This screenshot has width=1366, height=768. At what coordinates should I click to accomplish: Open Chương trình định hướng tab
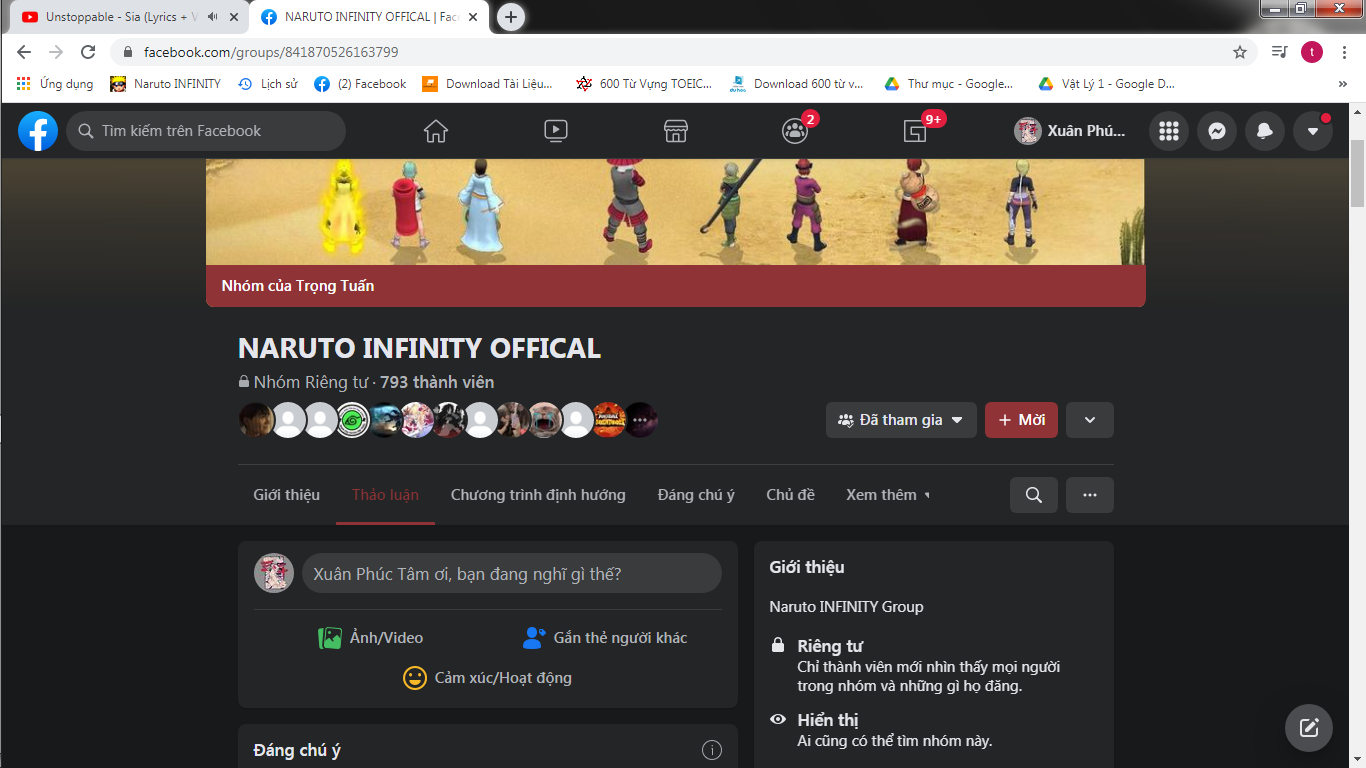[x=538, y=495]
